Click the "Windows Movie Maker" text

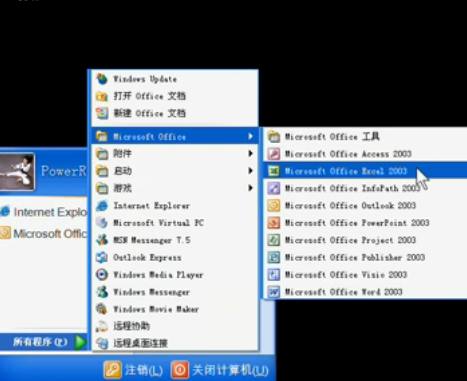click(x=156, y=309)
